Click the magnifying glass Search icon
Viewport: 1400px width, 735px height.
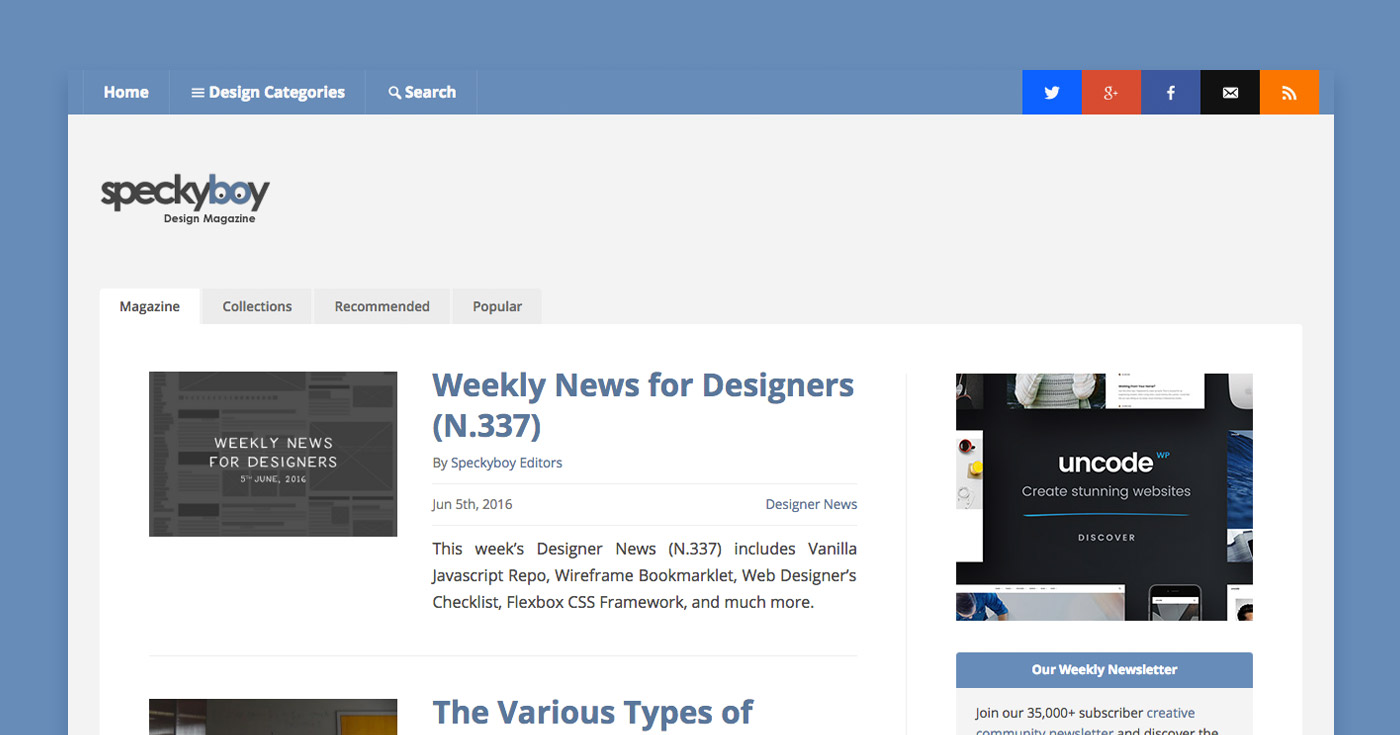click(394, 91)
